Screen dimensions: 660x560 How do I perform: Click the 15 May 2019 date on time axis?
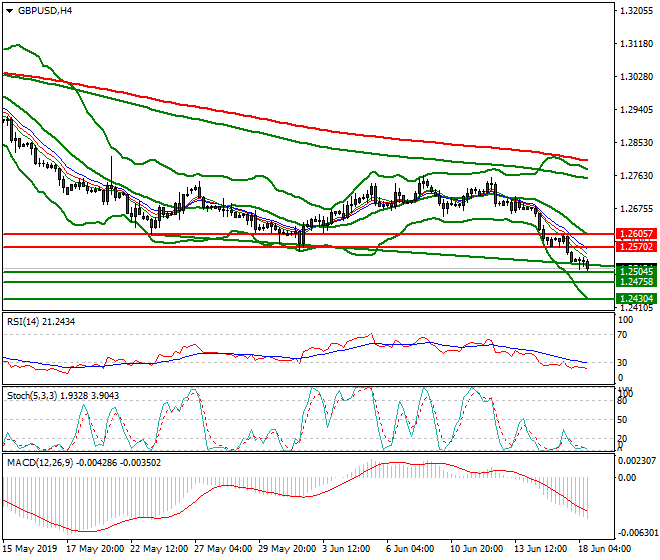[x=29, y=549]
